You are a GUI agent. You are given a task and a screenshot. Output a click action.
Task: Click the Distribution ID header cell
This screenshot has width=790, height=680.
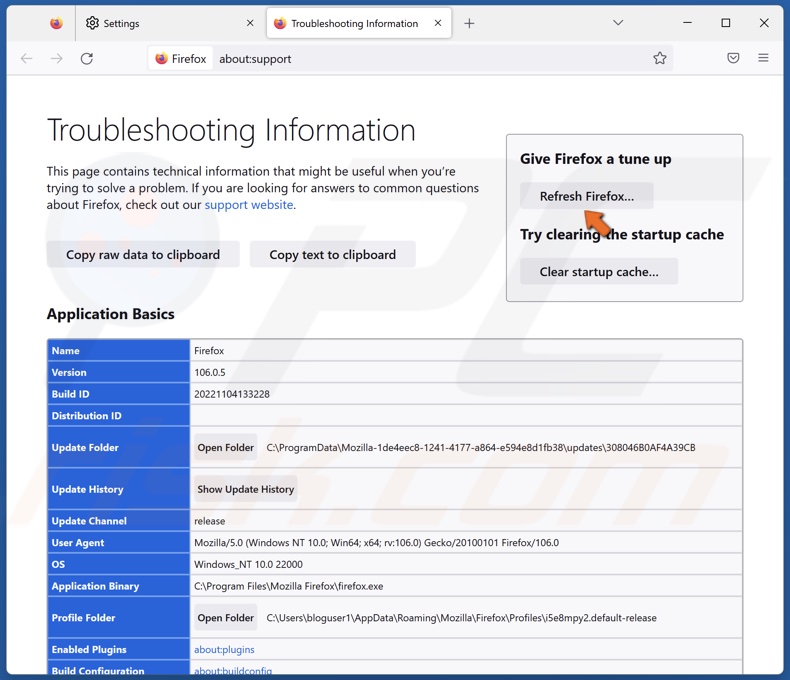(119, 416)
